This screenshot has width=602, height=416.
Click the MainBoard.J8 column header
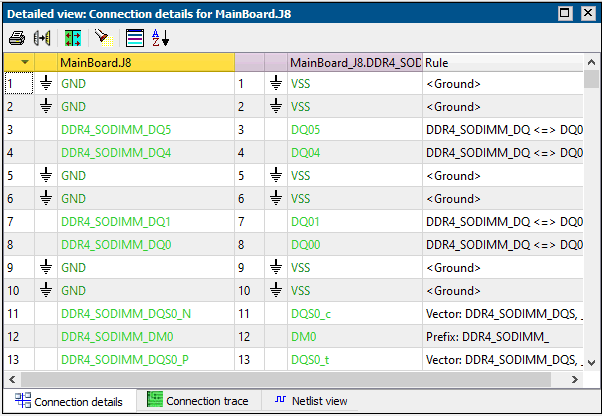(x=145, y=62)
